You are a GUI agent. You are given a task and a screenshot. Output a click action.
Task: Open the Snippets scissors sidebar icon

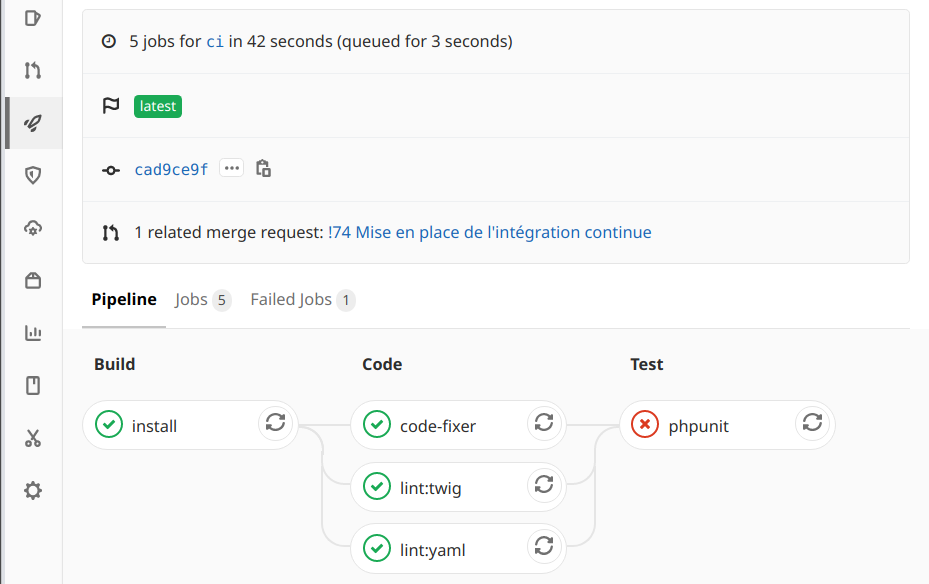(x=33, y=438)
